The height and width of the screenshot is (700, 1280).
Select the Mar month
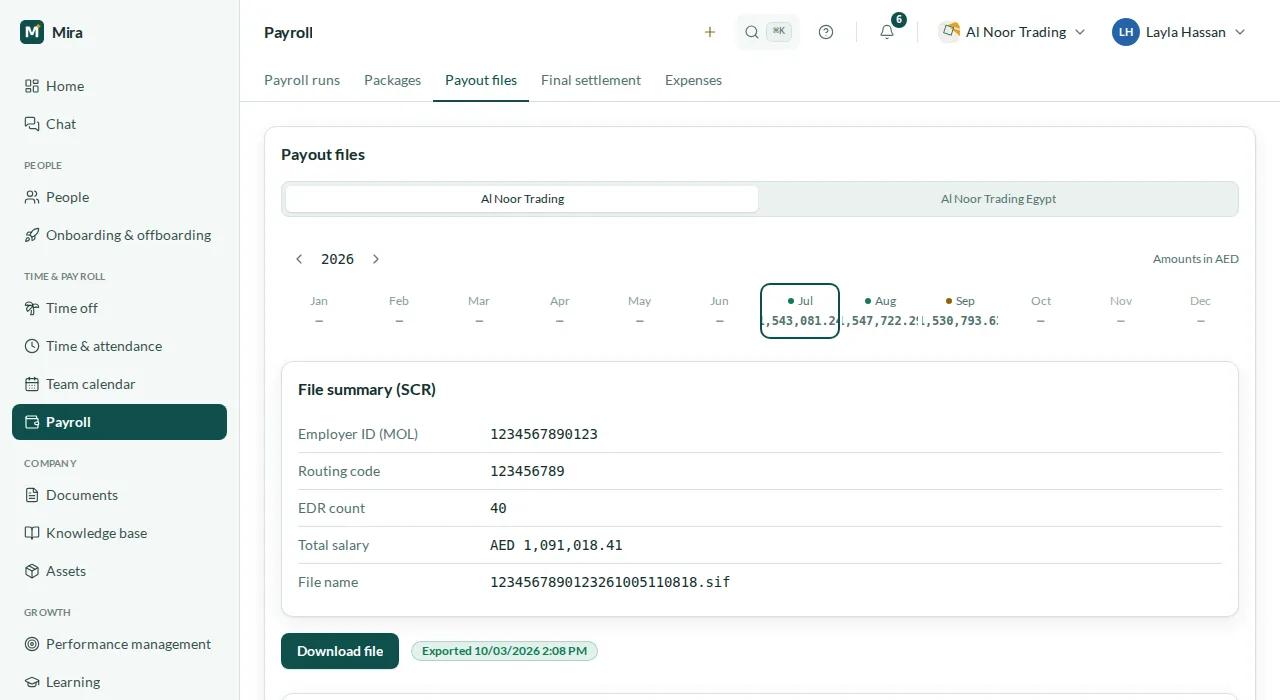pyautogui.click(x=479, y=311)
